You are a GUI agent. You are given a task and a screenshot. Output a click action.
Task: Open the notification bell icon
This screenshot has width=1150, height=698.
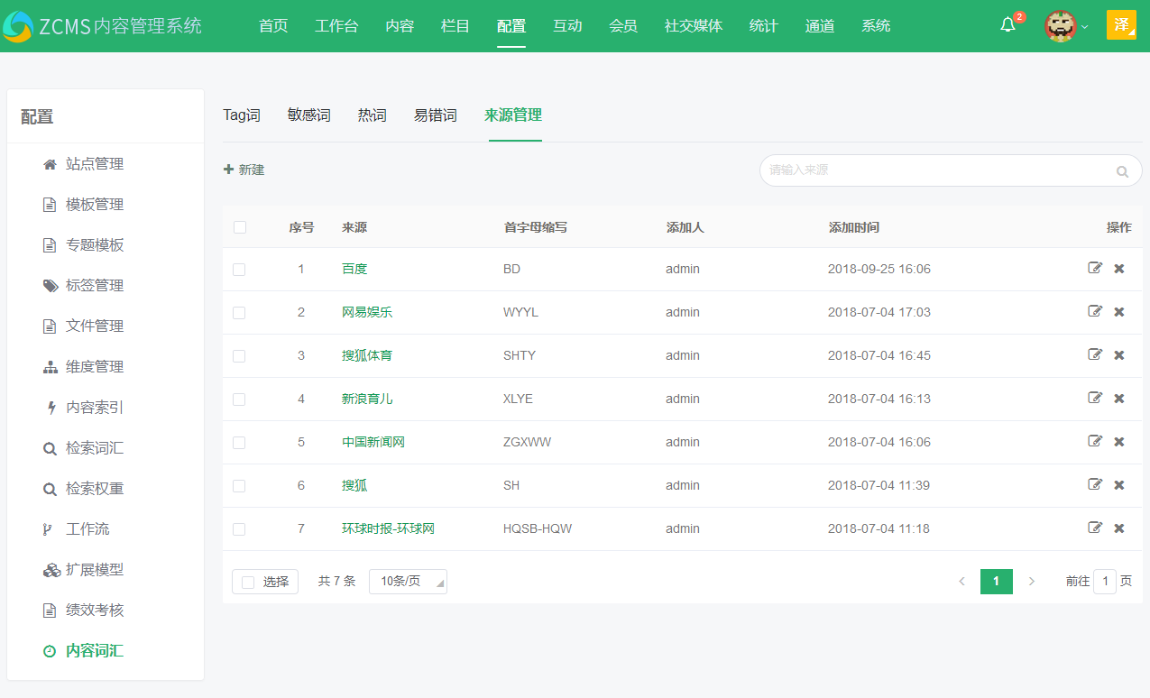coord(1009,26)
